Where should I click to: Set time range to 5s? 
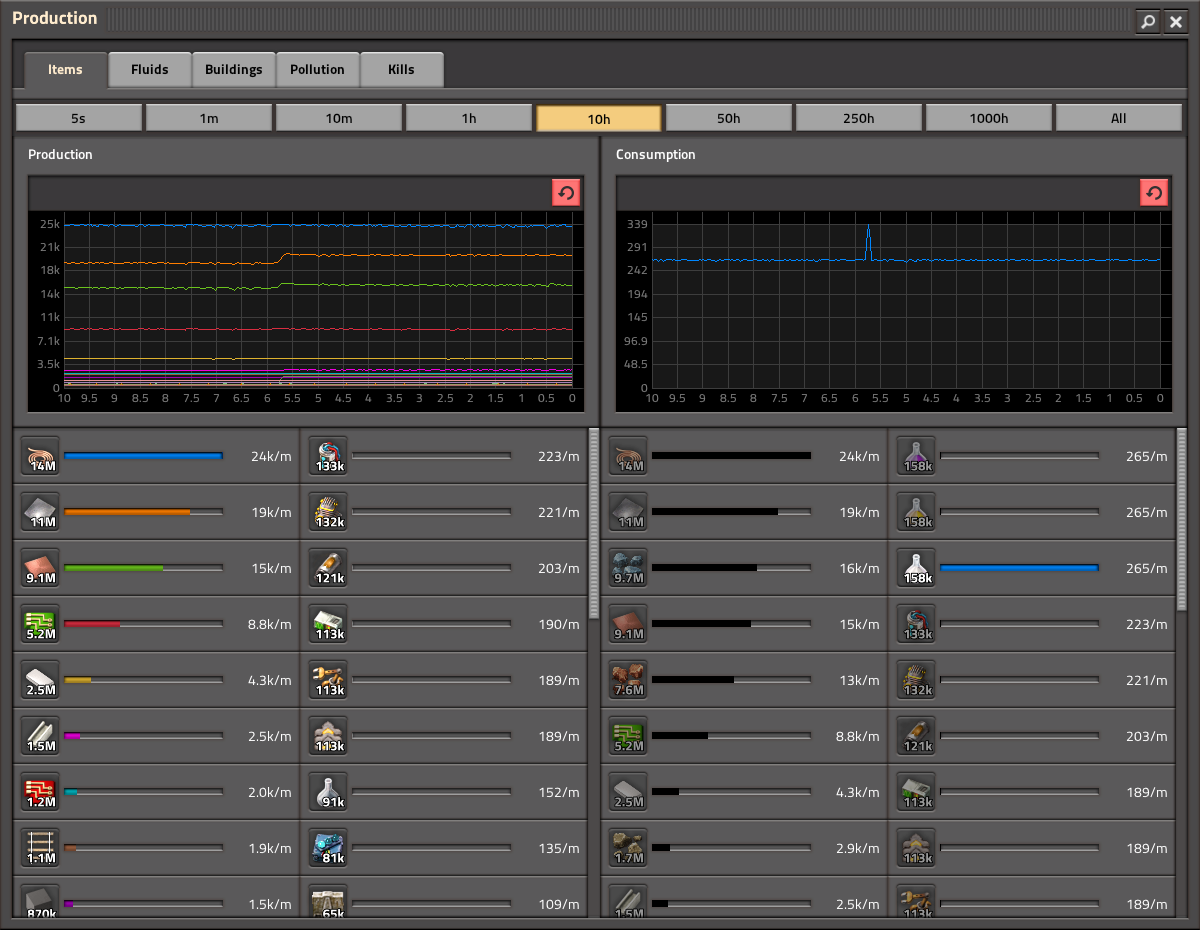[79, 118]
